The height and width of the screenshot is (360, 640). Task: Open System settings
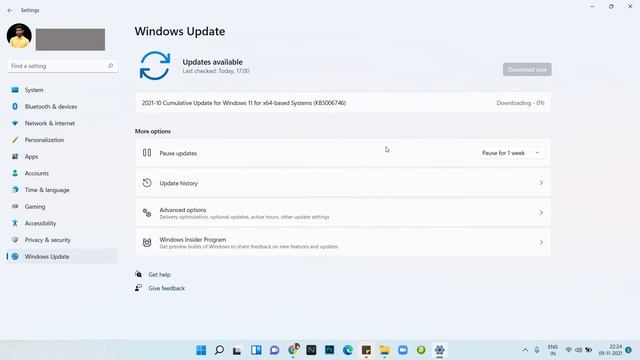coord(62,90)
